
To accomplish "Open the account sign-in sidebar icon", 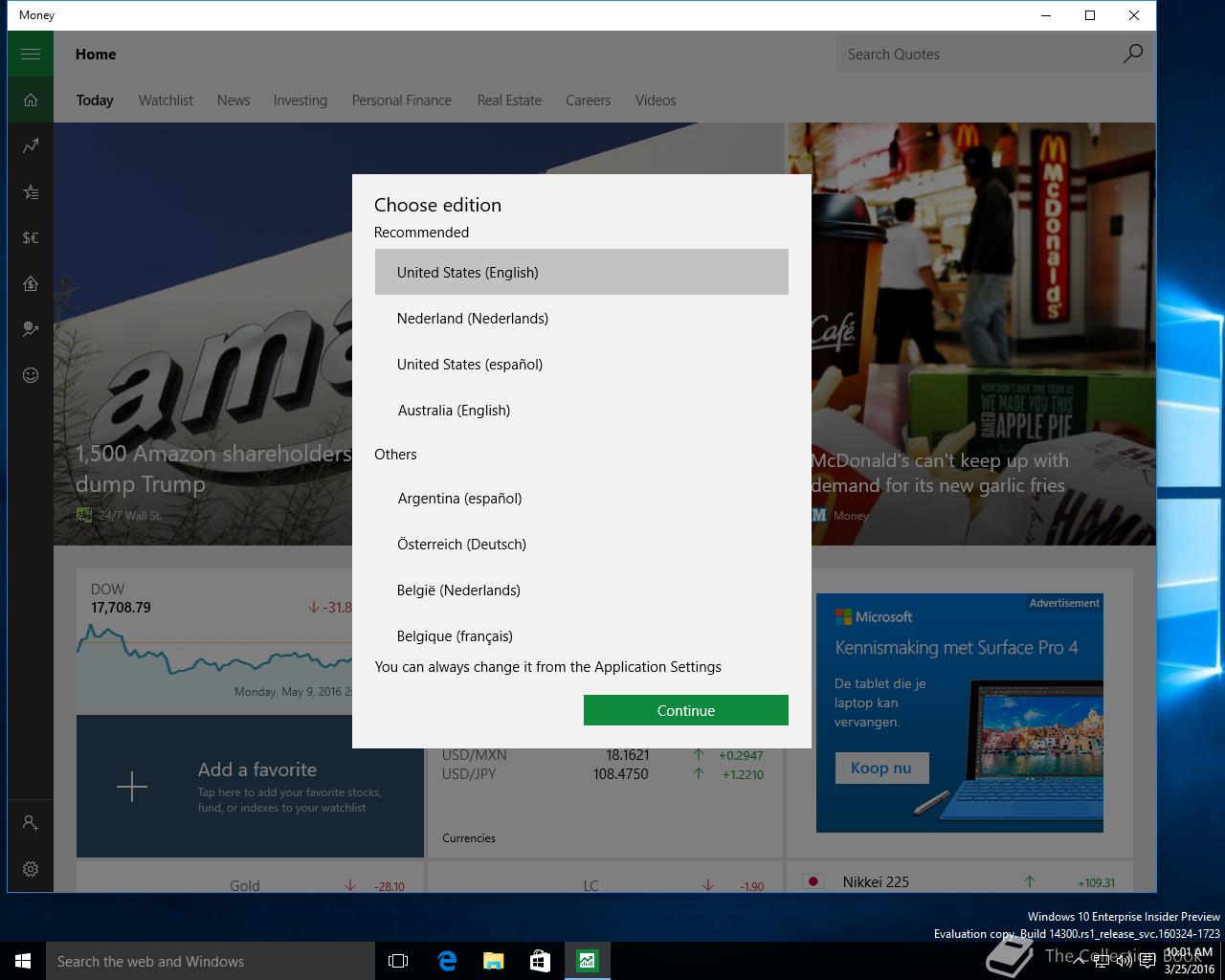I will point(31,822).
